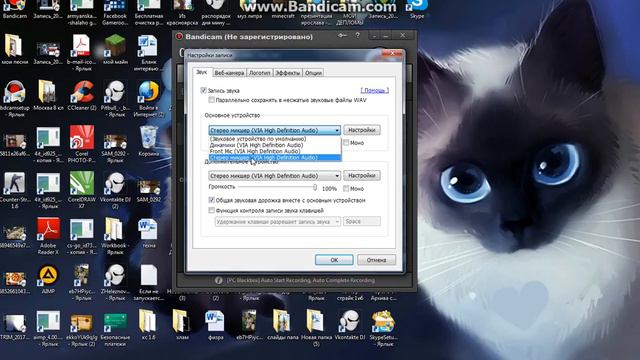Screen dimensions: 640x360
Task: Click Настройки button for primary device
Action: click(362, 130)
